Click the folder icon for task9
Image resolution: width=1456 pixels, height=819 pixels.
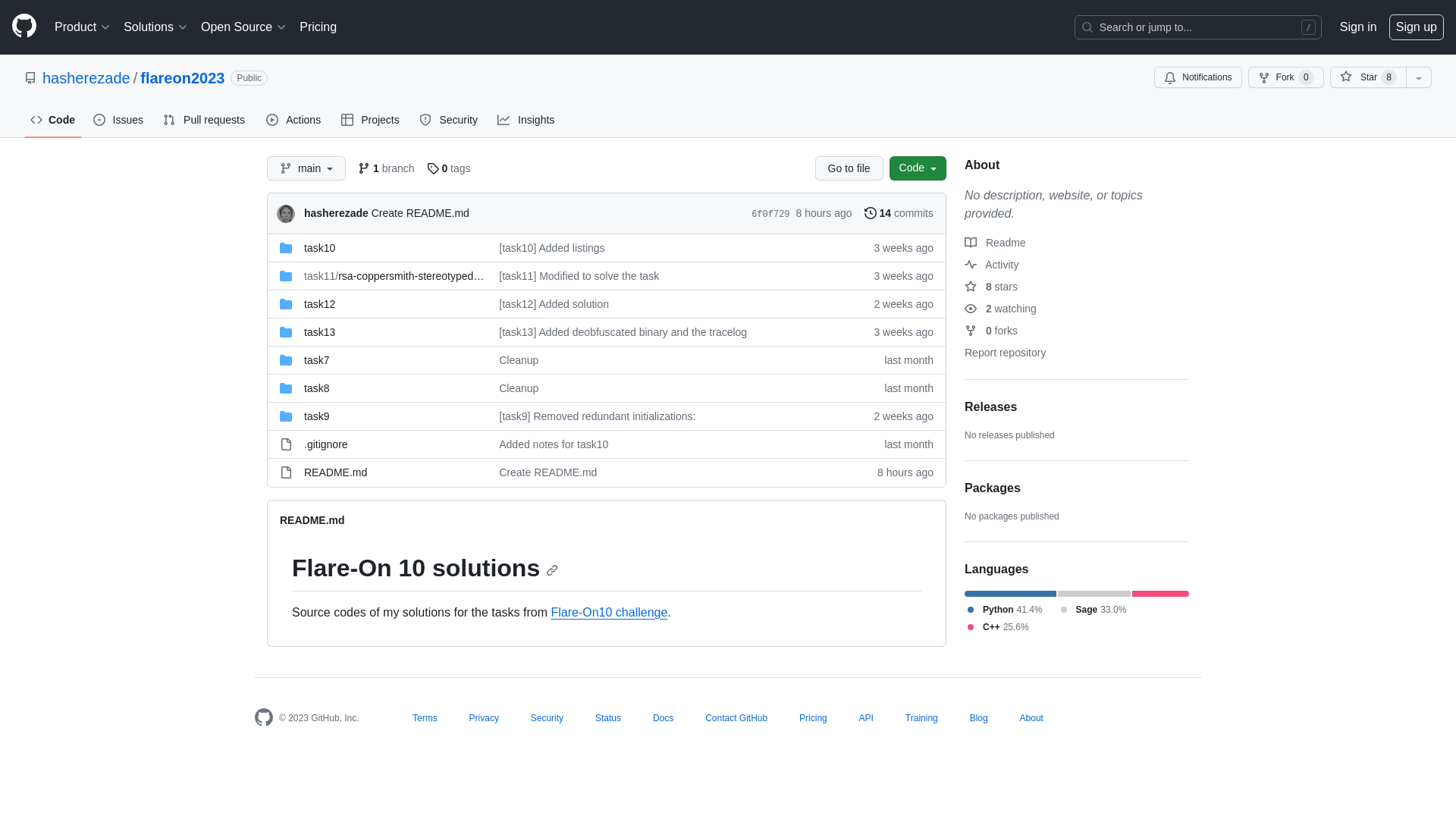[x=286, y=416]
